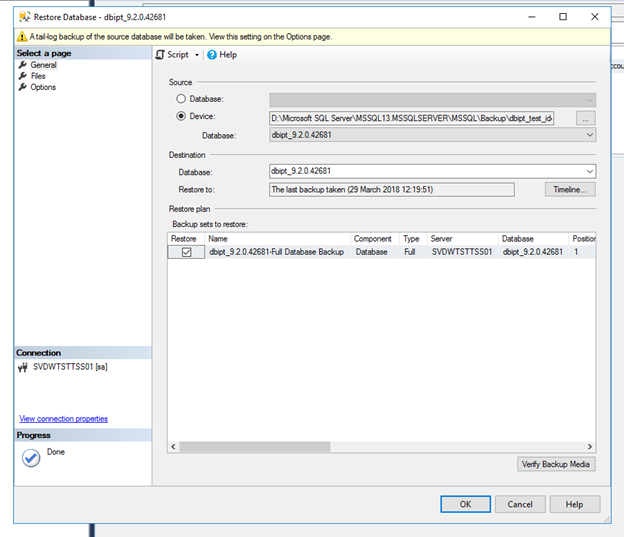624x537 pixels.
Task: Click the Device backup path field
Action: click(x=411, y=118)
